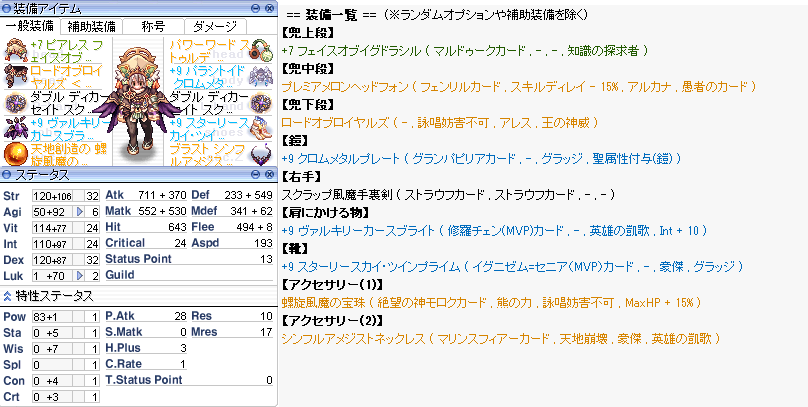808x407 pixels.
Task: Select the melon headphone mid-headgear icon
Action: click(x=261, y=51)
